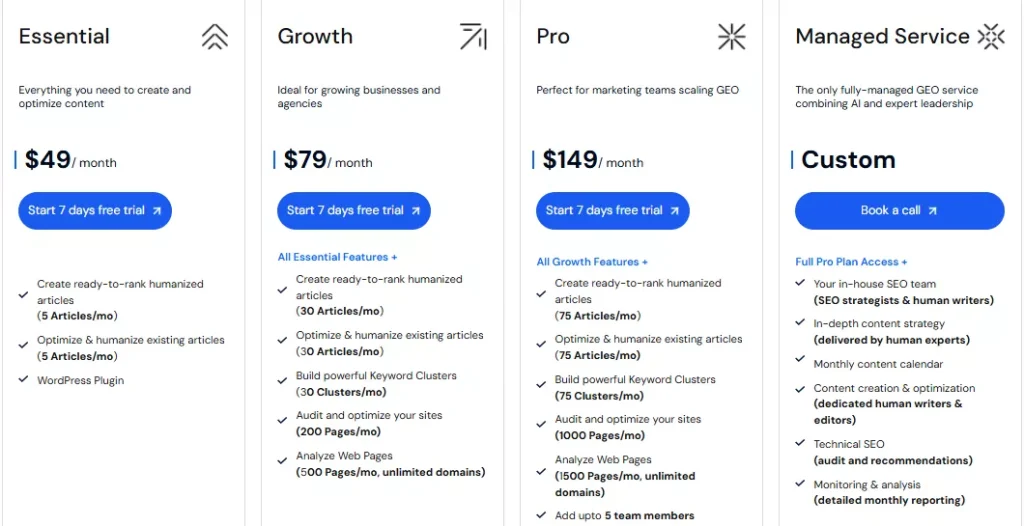Click the Managed Service dotted star icon
This screenshot has height=526, width=1024.
(x=990, y=37)
